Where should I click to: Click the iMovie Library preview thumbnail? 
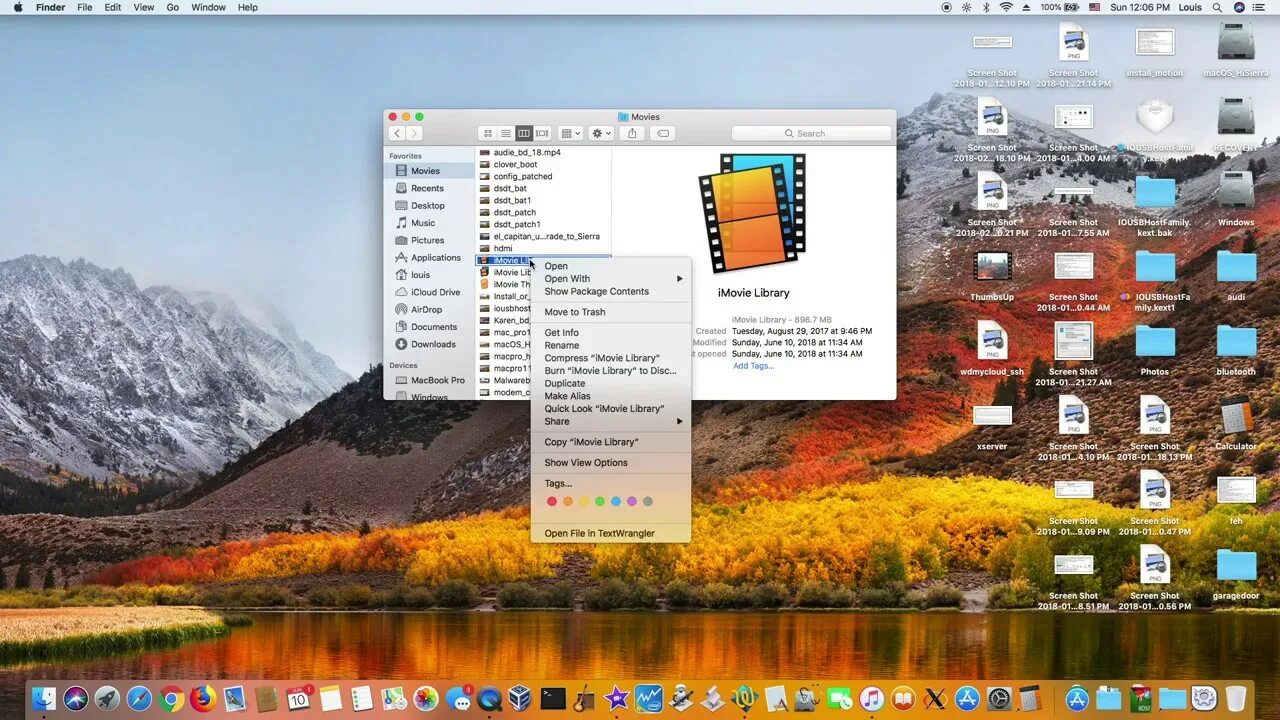point(753,213)
